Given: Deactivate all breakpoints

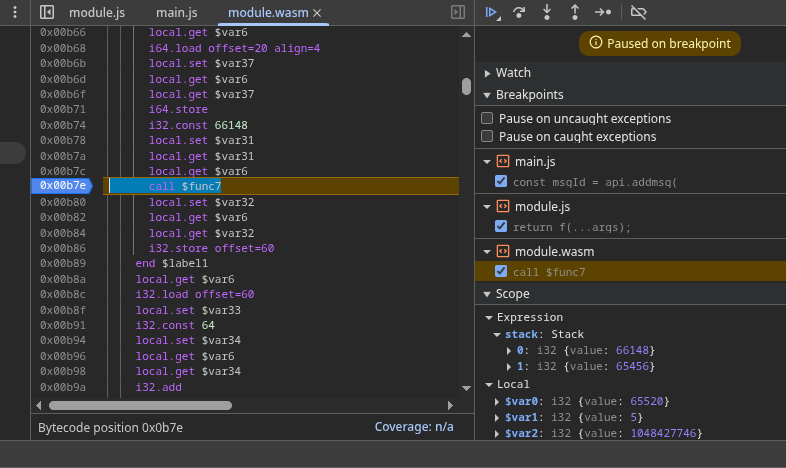Looking at the screenshot, I should [638, 12].
